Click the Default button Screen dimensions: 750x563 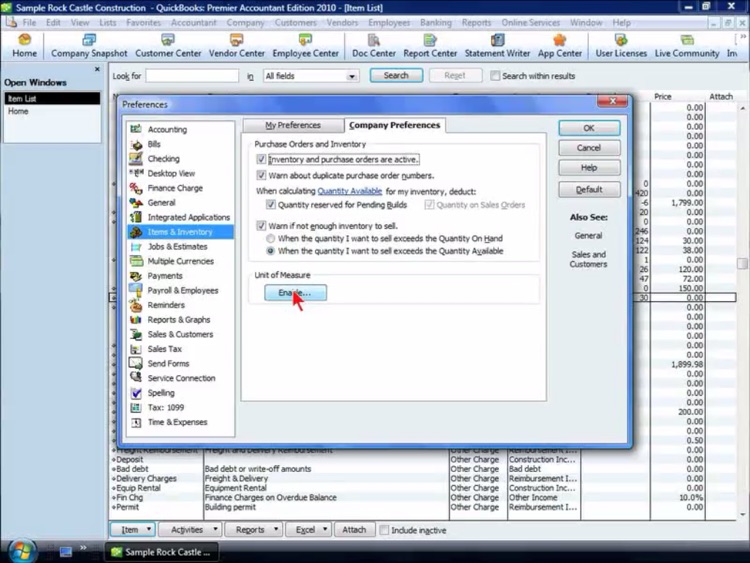(589, 189)
